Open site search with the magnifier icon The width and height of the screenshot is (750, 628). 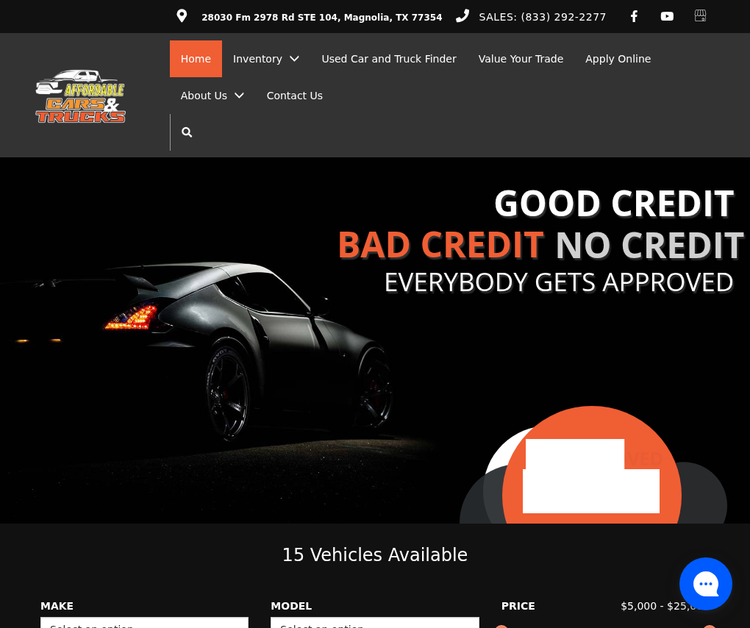coord(187,132)
